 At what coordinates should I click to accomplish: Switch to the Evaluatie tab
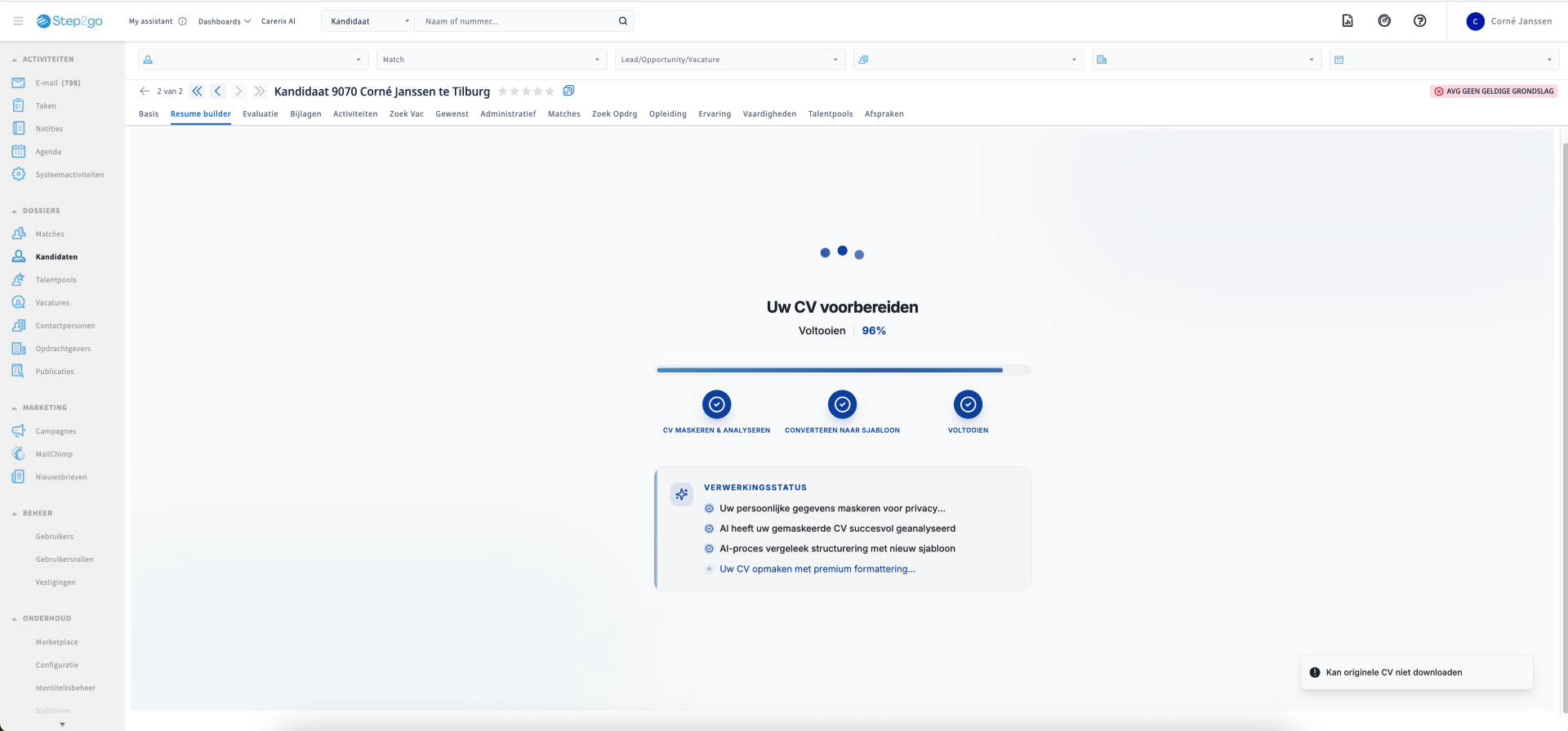tap(261, 114)
